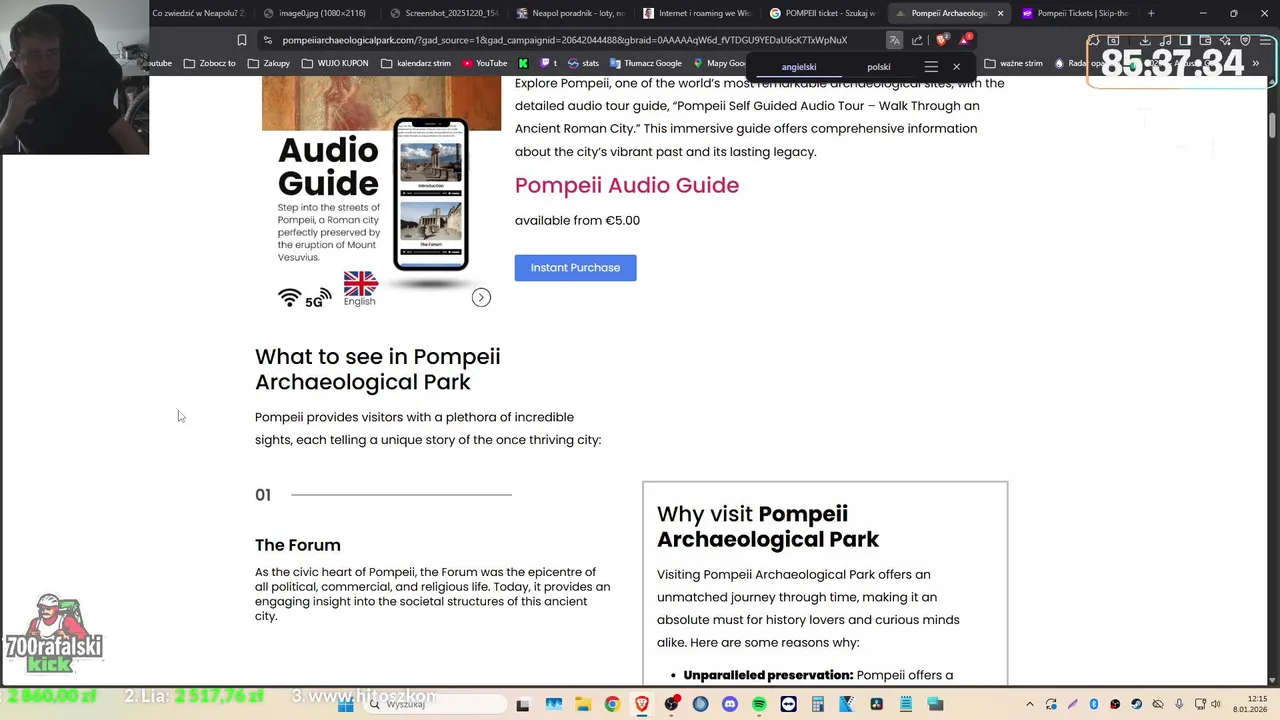Click the 'The Forum' heading
Image resolution: width=1280 pixels, height=720 pixels.
(x=298, y=545)
